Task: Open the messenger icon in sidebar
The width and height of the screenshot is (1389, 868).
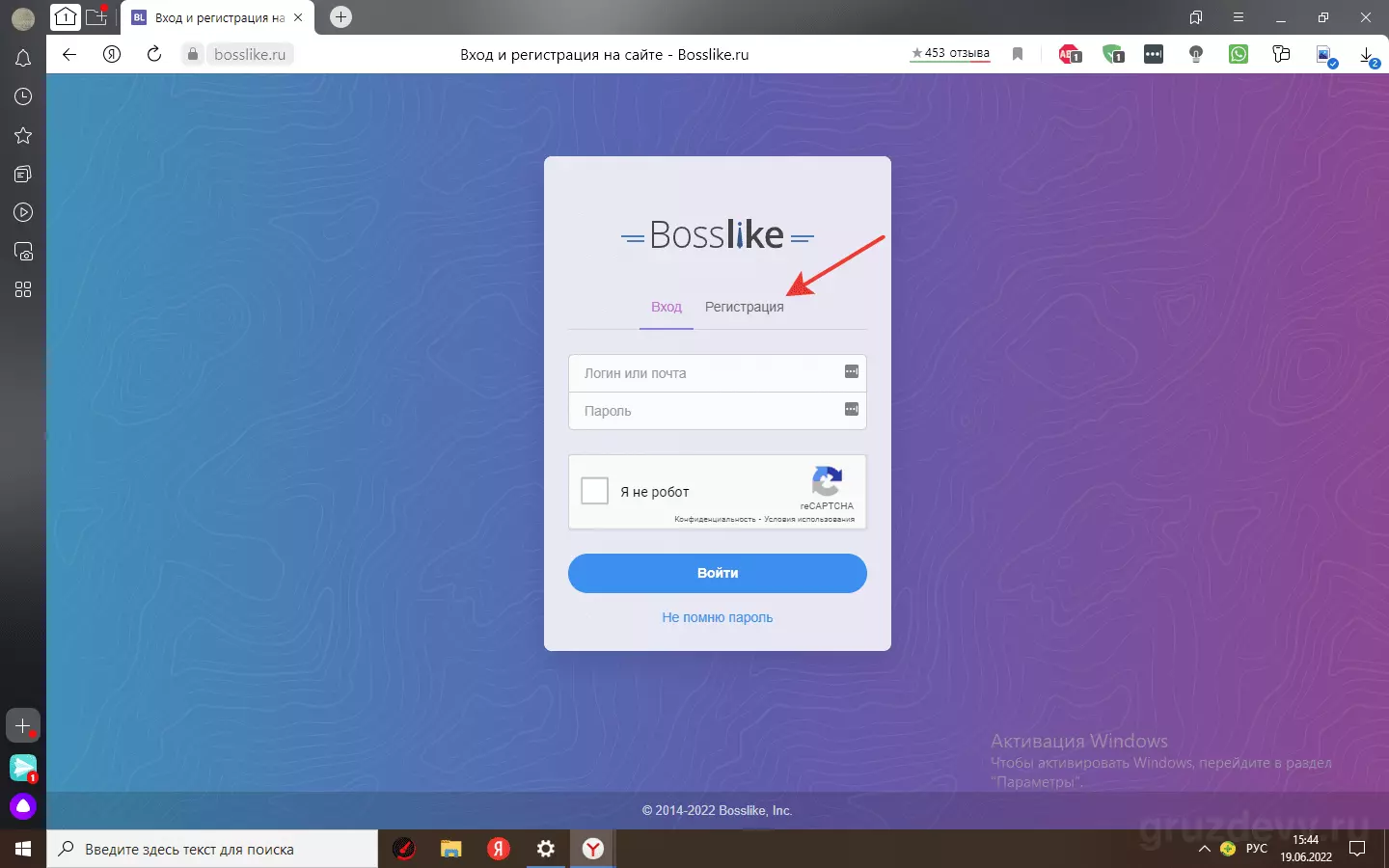Action: tap(23, 768)
